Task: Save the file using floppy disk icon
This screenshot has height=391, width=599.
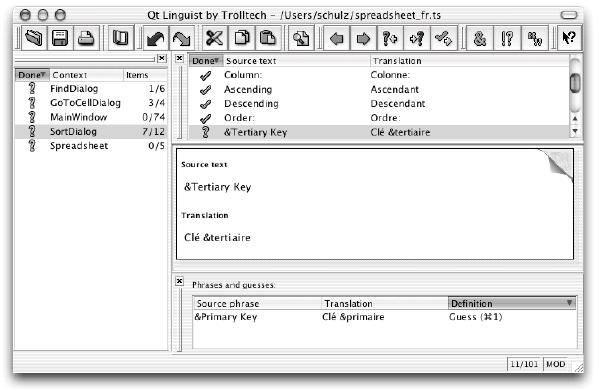Action: pyautogui.click(x=60, y=38)
